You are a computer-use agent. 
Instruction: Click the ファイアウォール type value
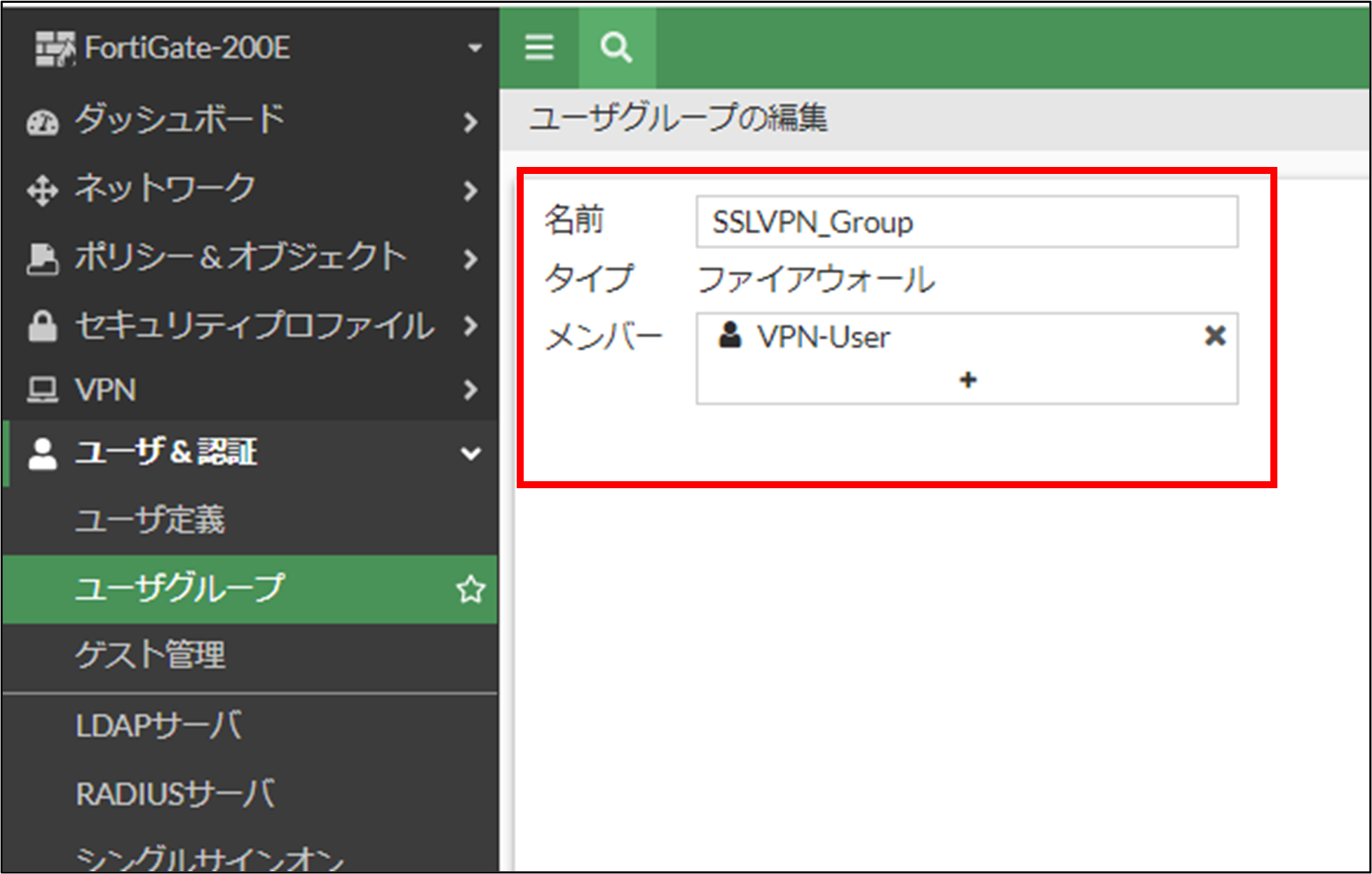pyautogui.click(x=816, y=280)
